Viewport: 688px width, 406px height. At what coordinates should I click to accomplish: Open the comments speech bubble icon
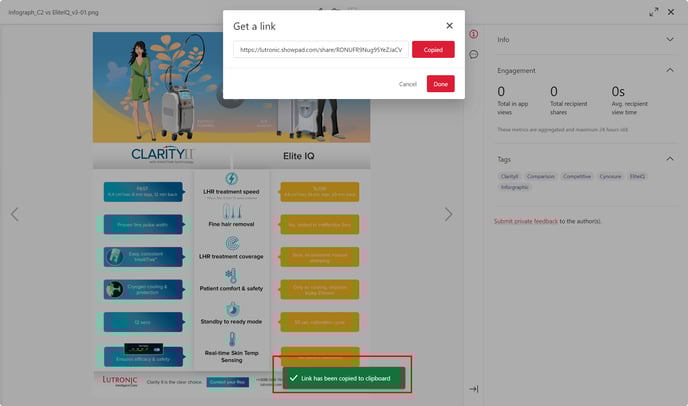coord(473,55)
